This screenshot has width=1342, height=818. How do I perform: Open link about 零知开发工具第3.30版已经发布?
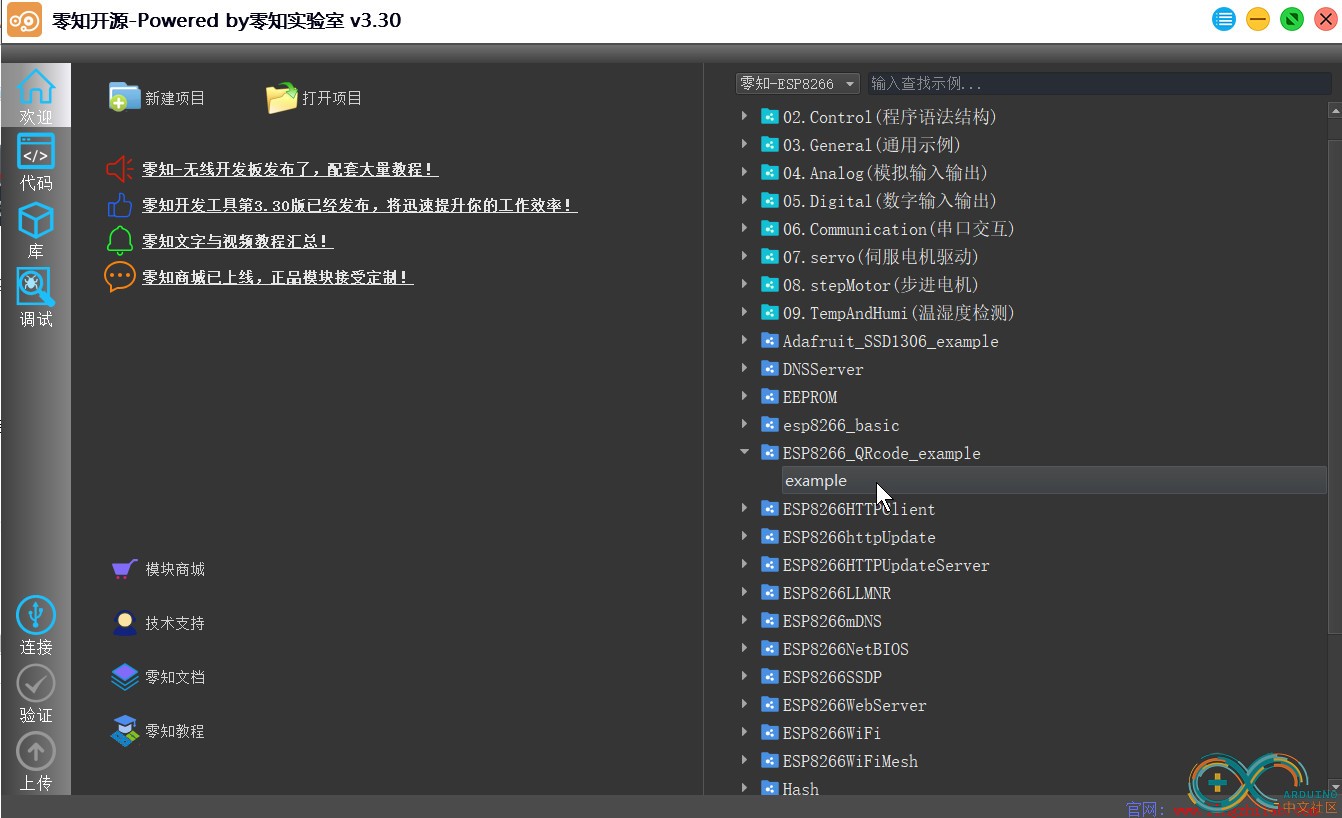[x=360, y=206]
